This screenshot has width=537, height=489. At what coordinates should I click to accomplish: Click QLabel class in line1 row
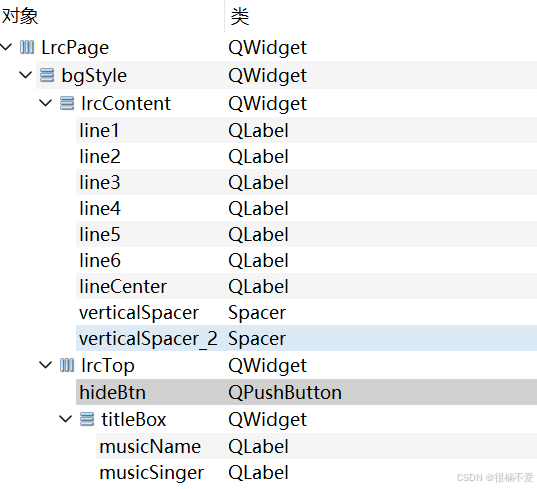[259, 130]
